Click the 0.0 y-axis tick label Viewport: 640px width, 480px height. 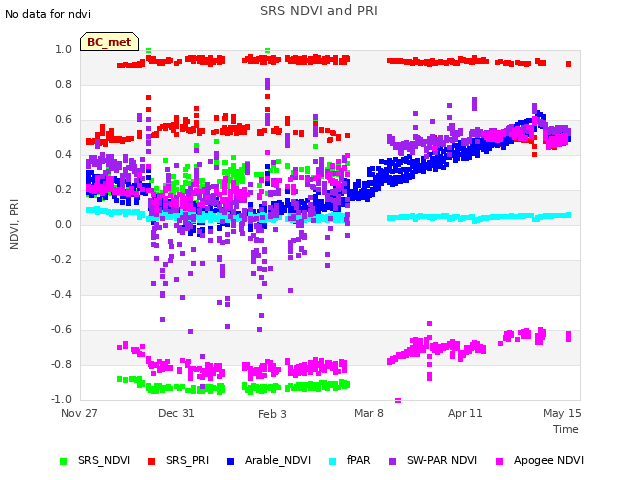click(x=63, y=224)
